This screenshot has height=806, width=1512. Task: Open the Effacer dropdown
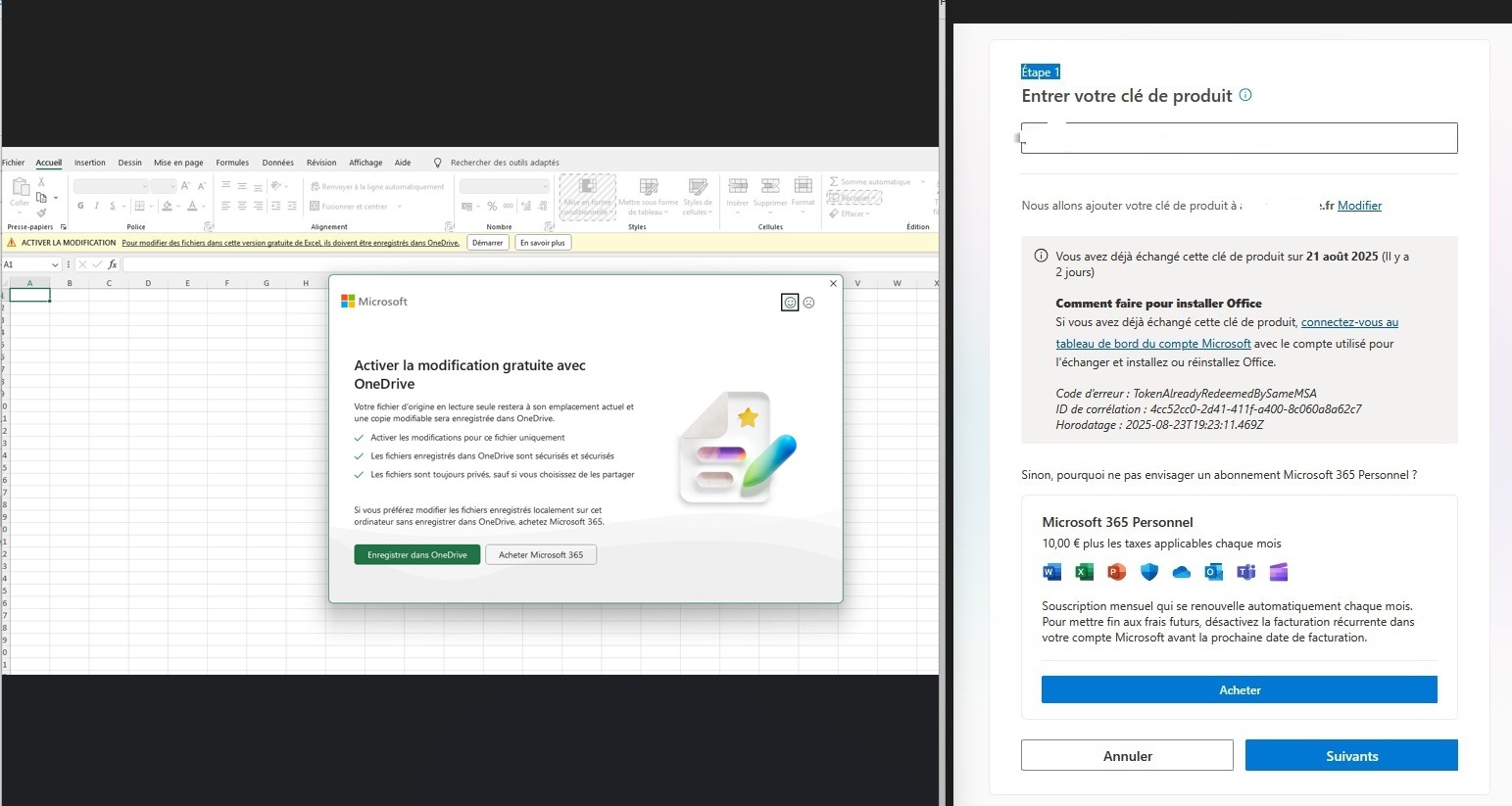(x=852, y=213)
